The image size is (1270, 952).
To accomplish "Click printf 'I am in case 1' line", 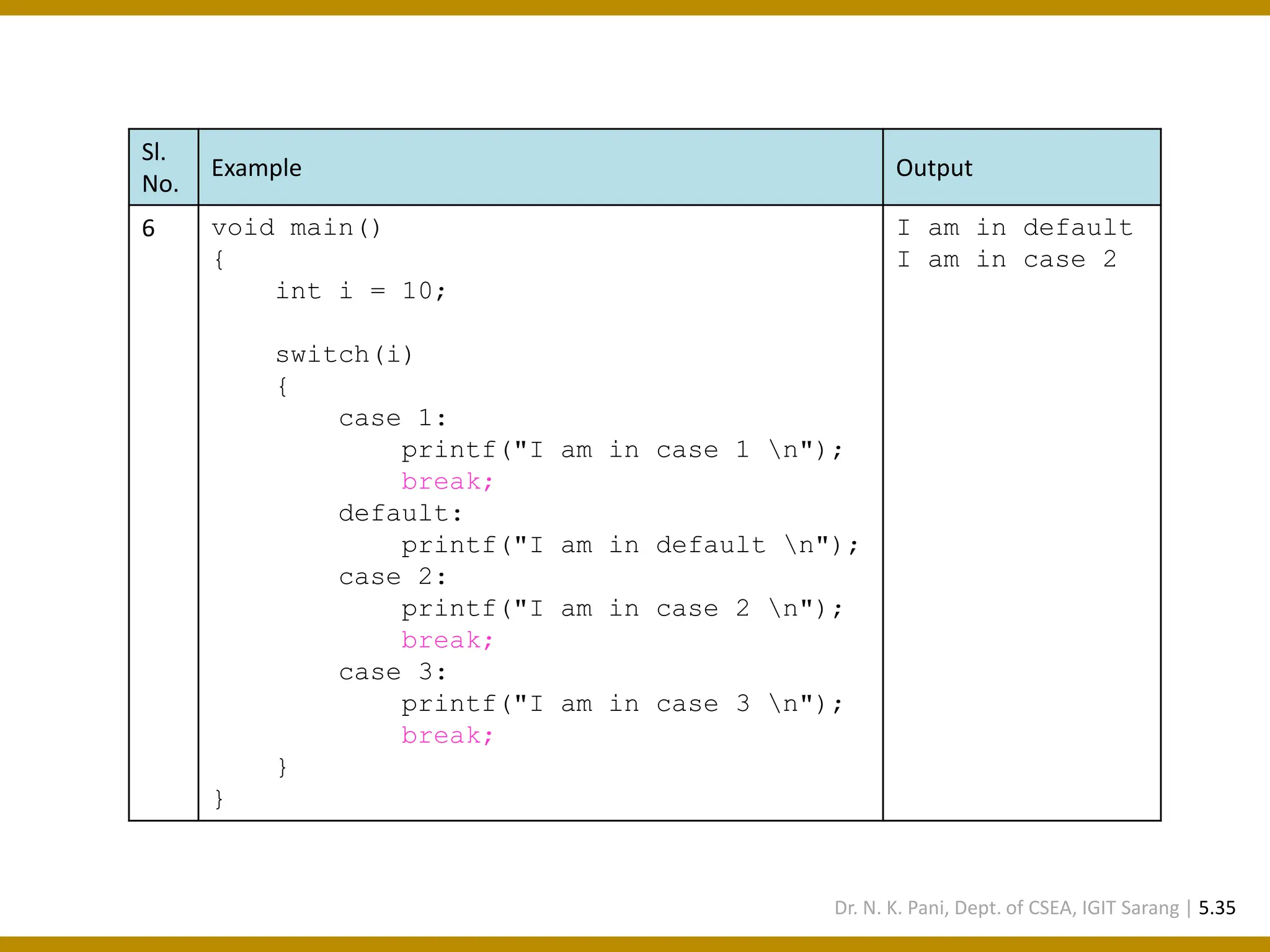I will pos(622,450).
